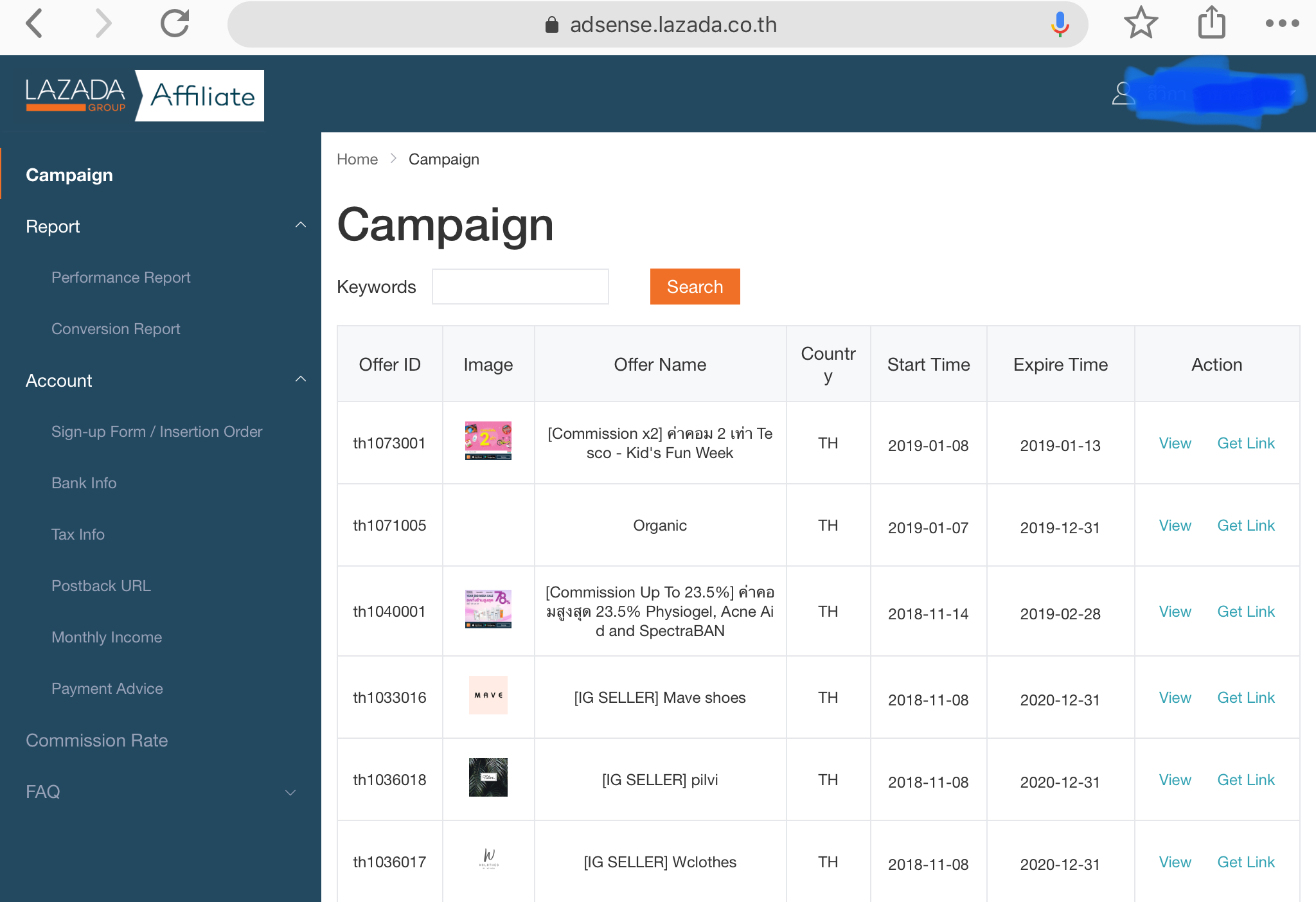Click the Lazada Affiliate logo
The image size is (1316, 902).
145,96
